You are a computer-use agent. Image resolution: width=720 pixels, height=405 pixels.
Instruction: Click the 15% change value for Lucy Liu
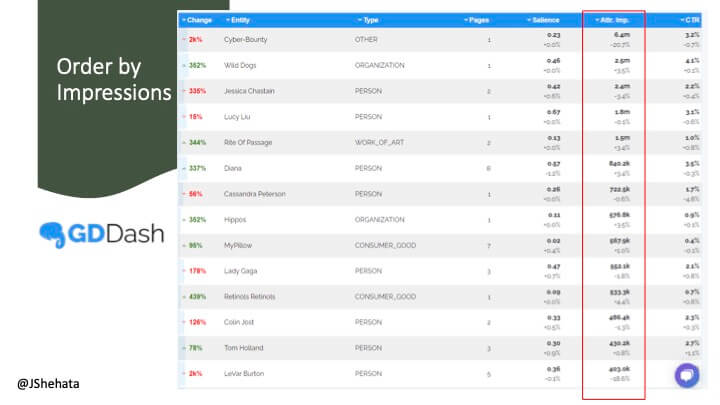tap(195, 117)
